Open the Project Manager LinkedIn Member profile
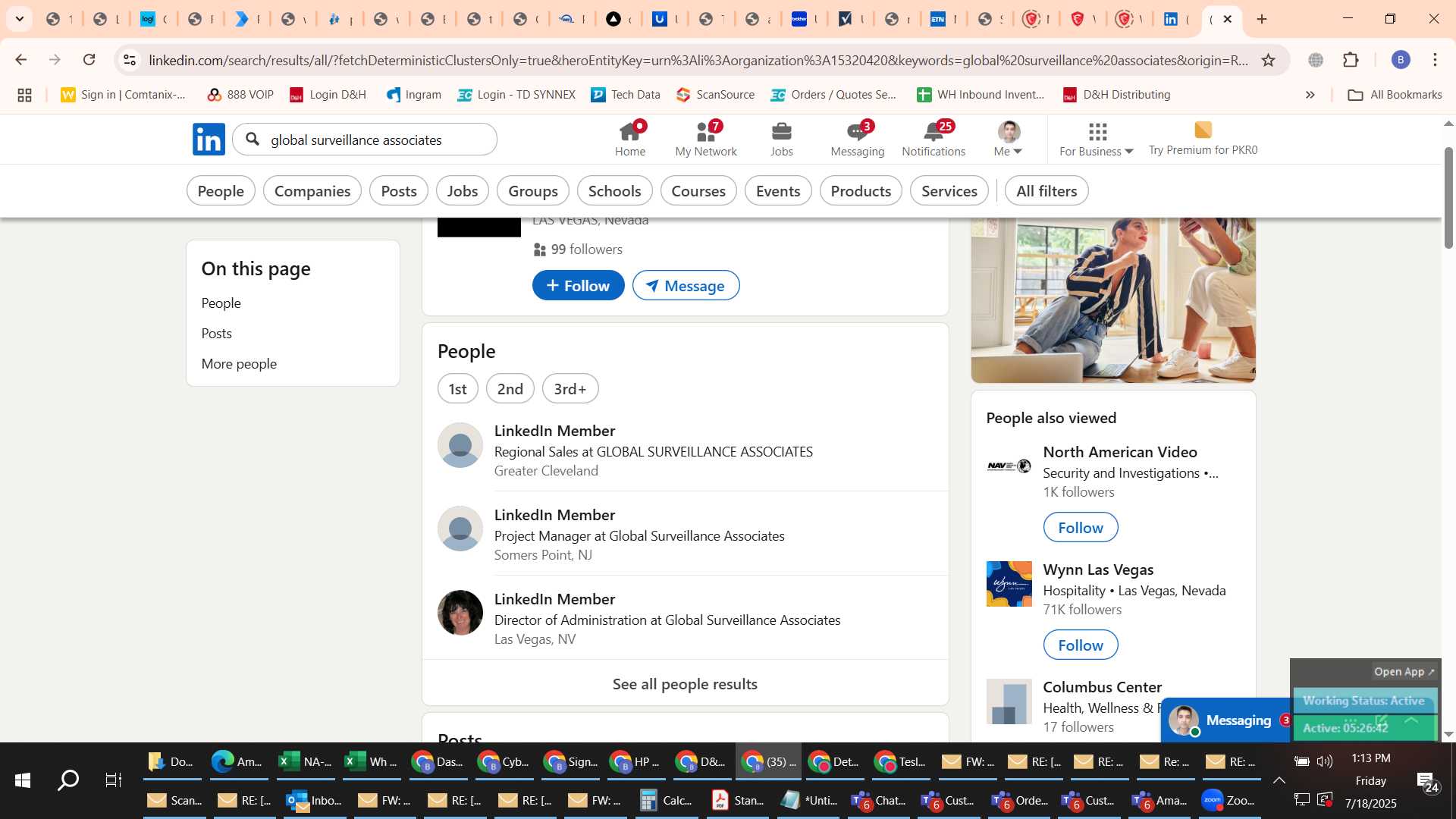Image resolution: width=1456 pixels, height=819 pixels. 554,515
